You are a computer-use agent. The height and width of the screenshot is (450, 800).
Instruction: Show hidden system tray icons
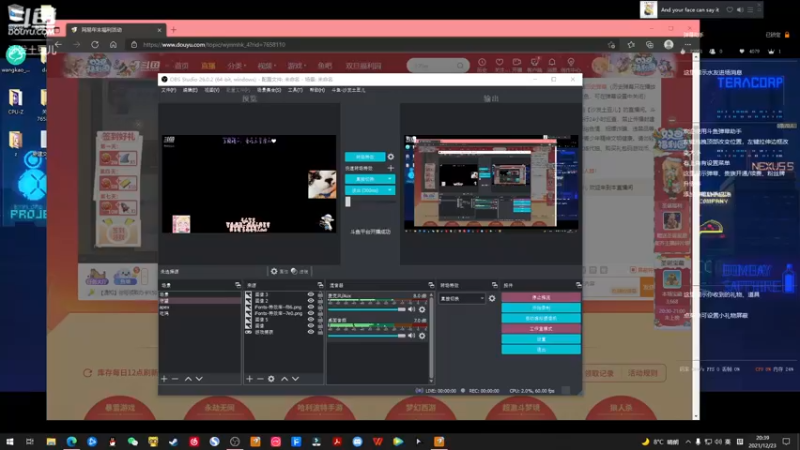pyautogui.click(x=688, y=441)
